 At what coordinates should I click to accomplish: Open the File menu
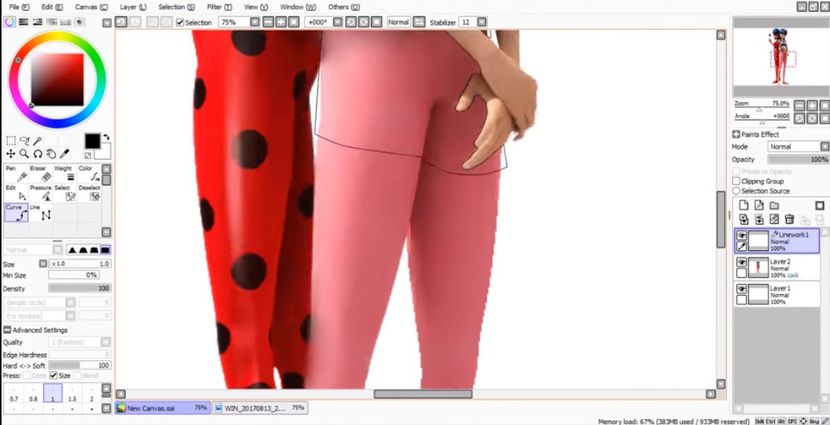pos(19,7)
